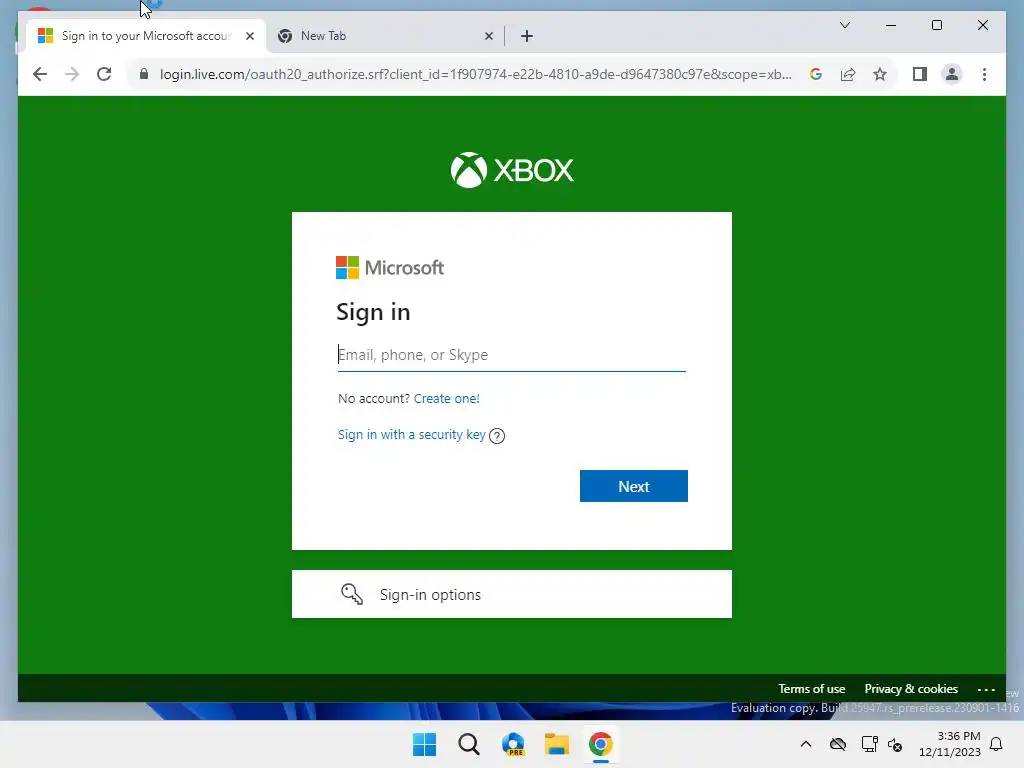Open taskbar Search

pos(469,744)
